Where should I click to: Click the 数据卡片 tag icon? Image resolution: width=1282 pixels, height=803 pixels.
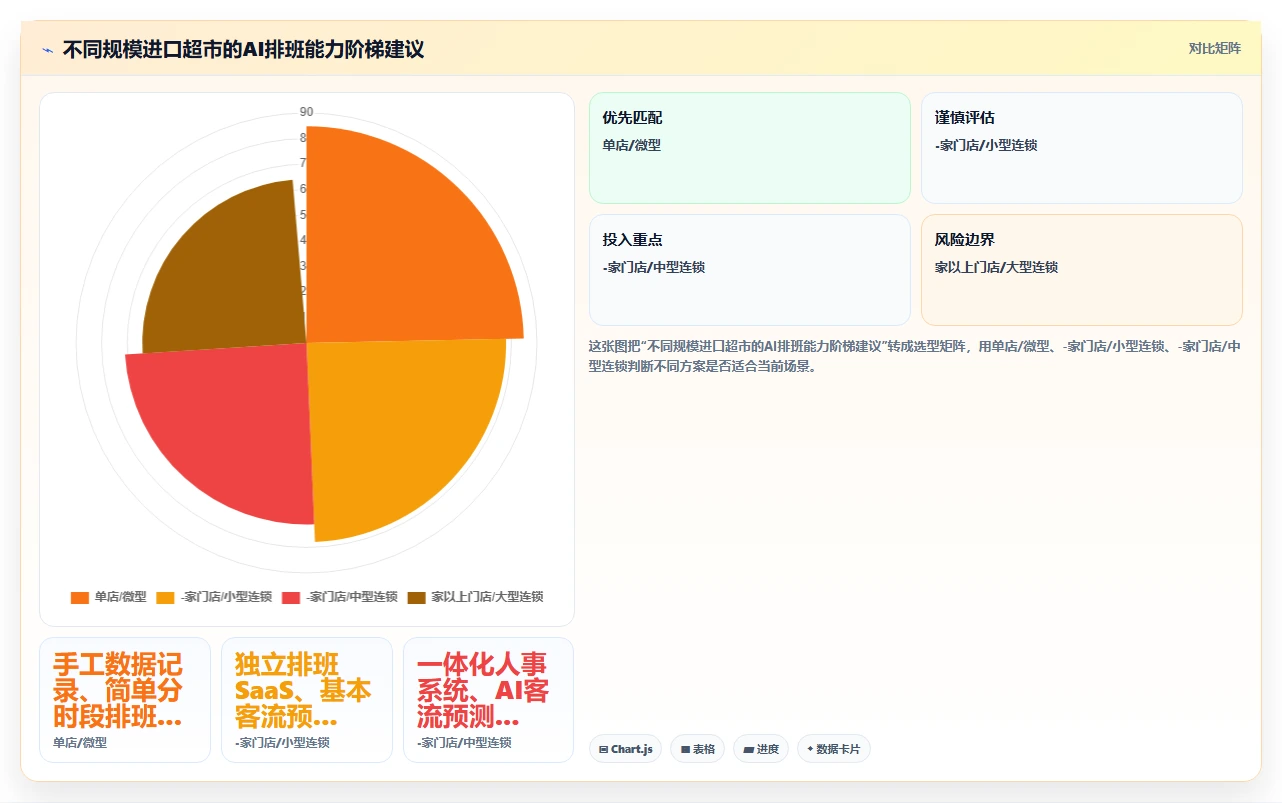pyautogui.click(x=811, y=749)
